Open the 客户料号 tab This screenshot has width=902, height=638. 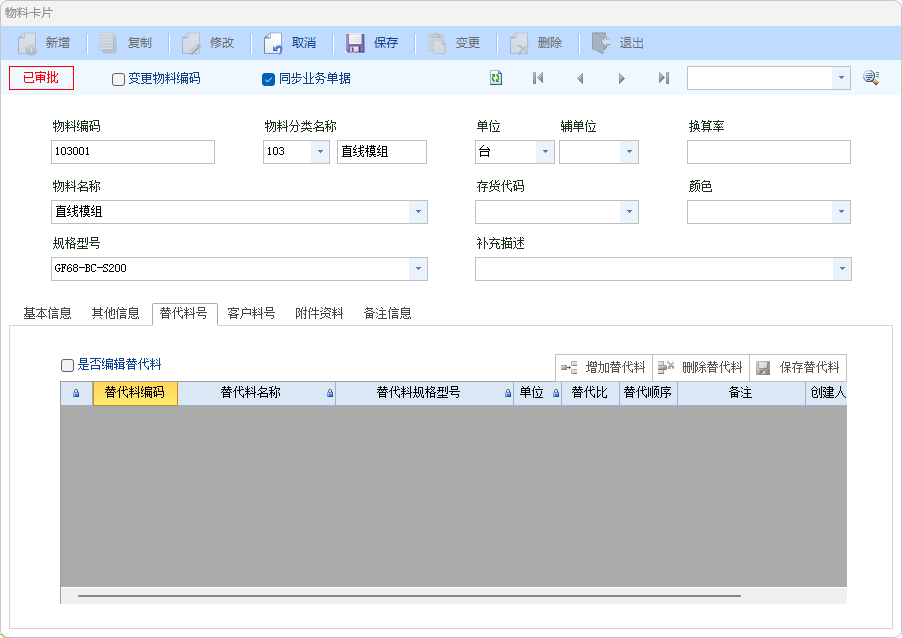point(251,314)
